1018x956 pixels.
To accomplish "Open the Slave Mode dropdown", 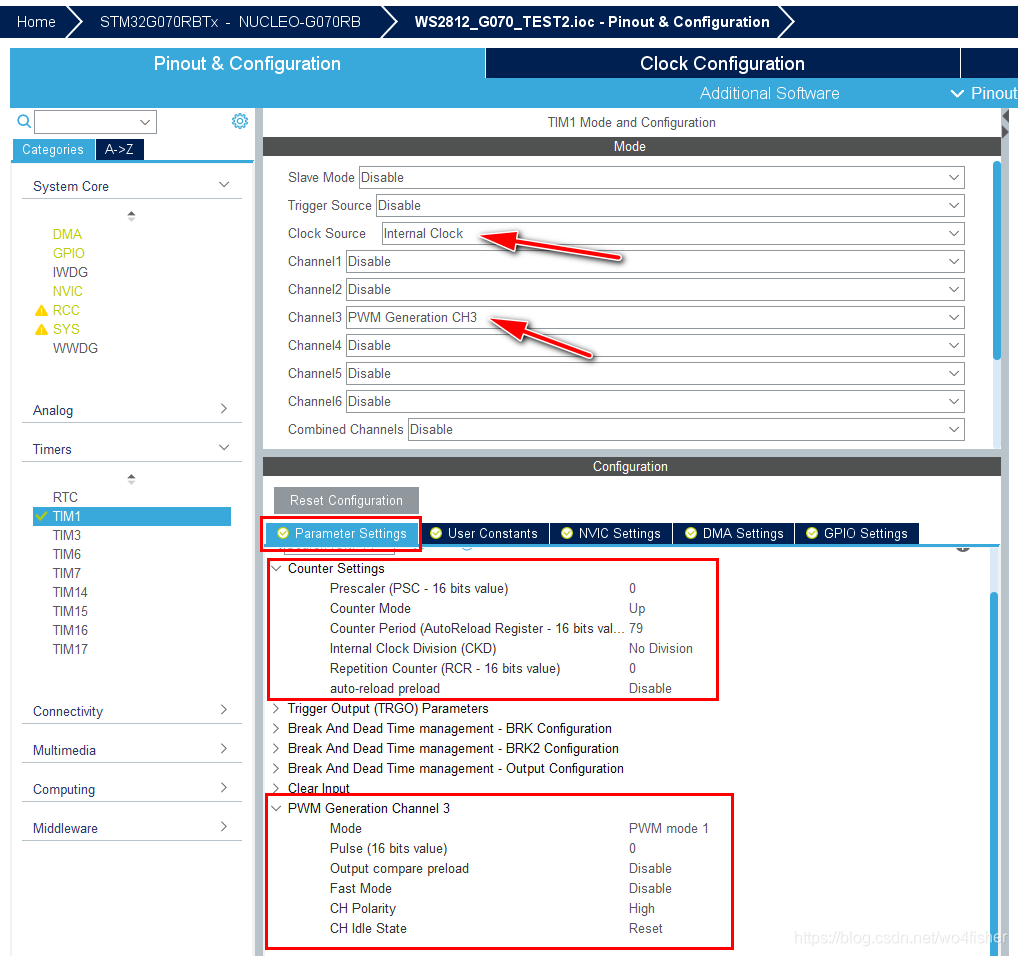I will 662,177.
